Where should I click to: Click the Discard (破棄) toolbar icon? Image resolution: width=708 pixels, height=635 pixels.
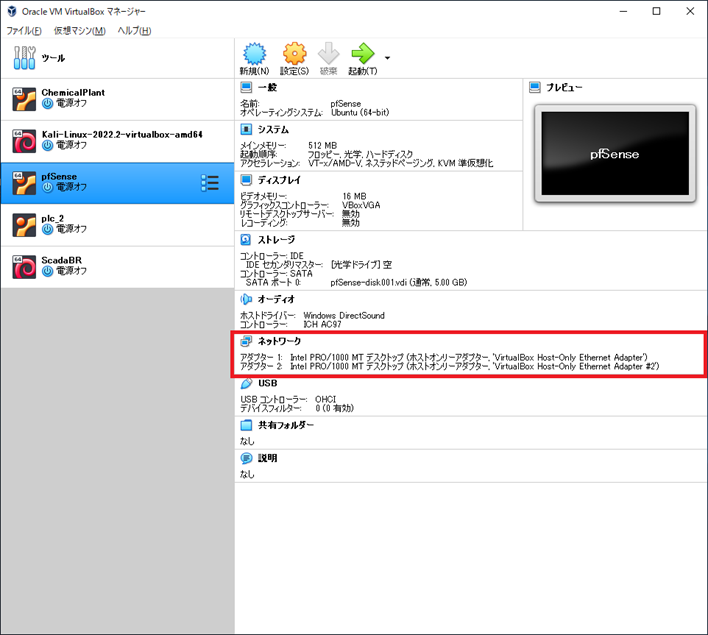pos(328,54)
